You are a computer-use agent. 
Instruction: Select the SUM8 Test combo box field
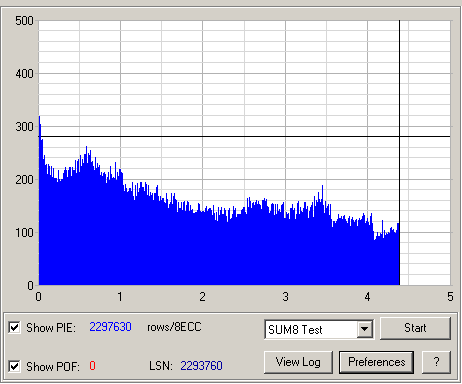[319, 329]
